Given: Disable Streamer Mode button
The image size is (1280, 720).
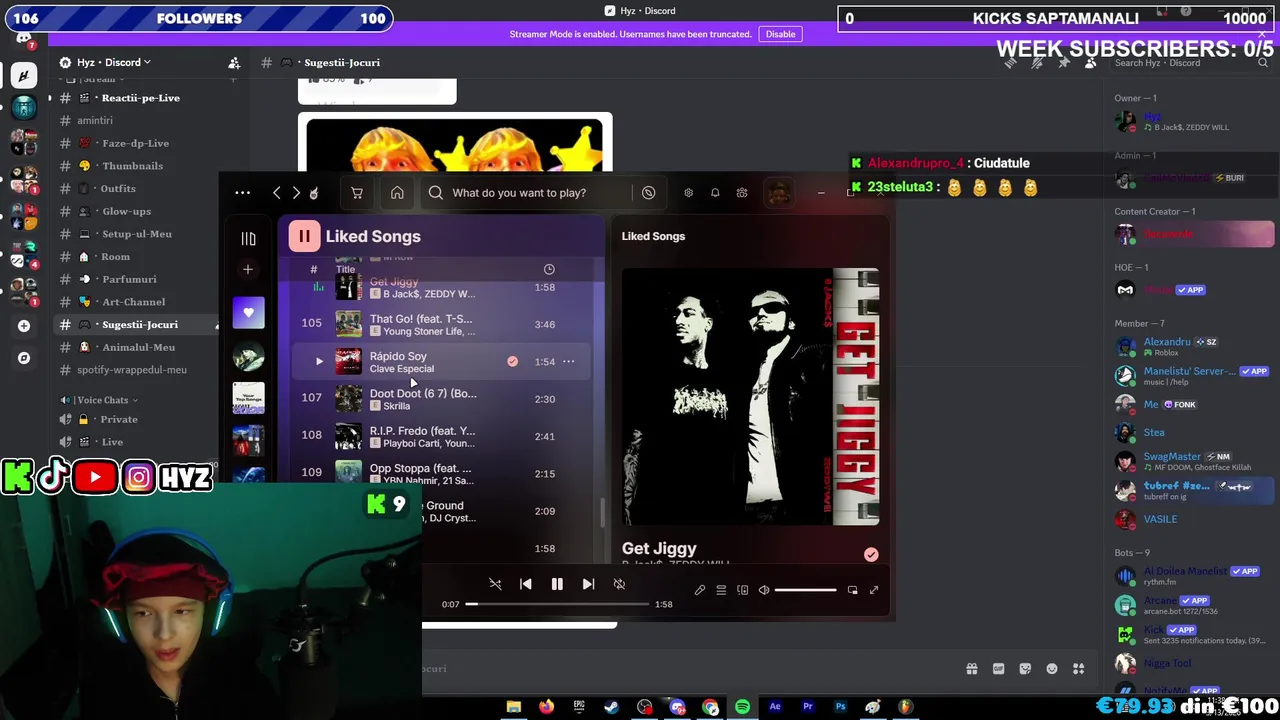Looking at the screenshot, I should [780, 34].
